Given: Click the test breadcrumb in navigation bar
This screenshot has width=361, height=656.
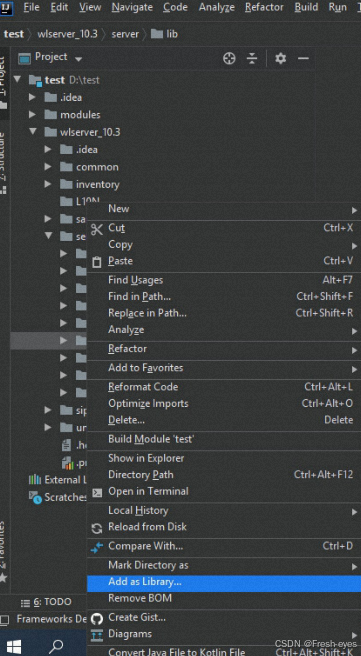Looking at the screenshot, I should tap(14, 34).
